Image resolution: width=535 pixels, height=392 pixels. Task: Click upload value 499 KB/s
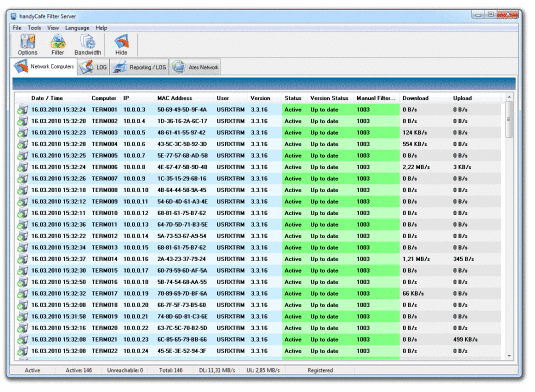point(465,340)
